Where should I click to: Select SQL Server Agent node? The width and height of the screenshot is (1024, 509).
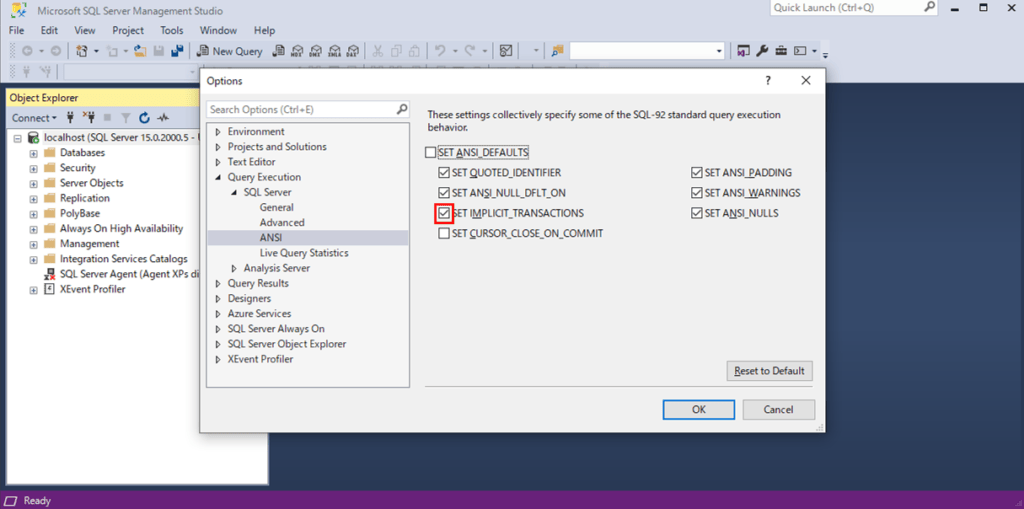pos(129,274)
